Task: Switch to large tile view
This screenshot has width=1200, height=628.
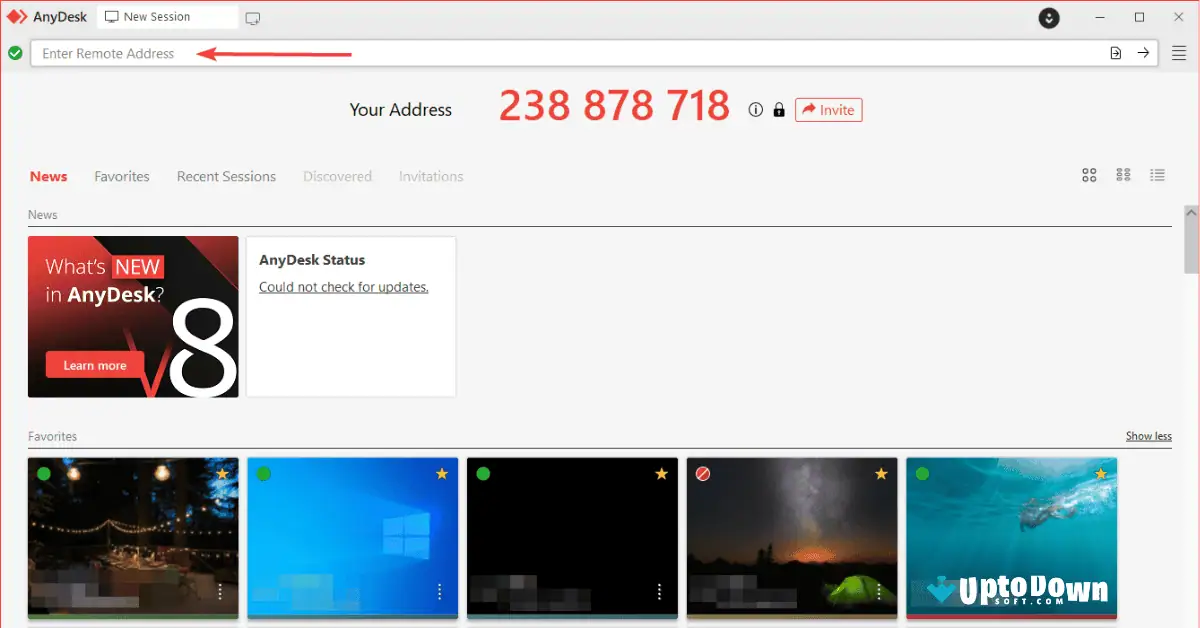Action: click(x=1089, y=174)
